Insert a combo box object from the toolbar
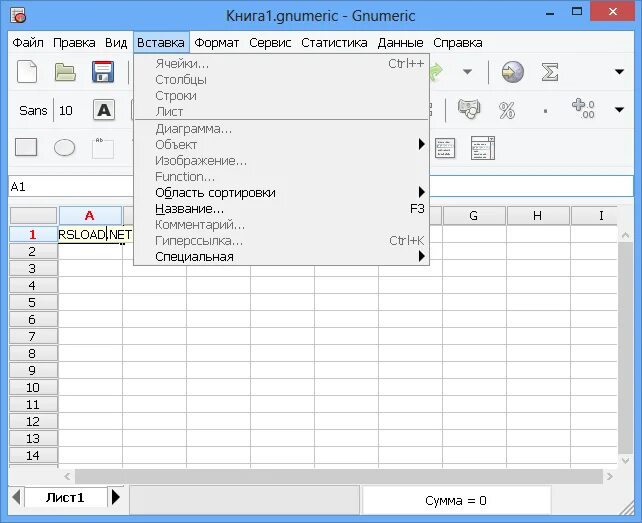642x523 pixels. click(x=483, y=148)
